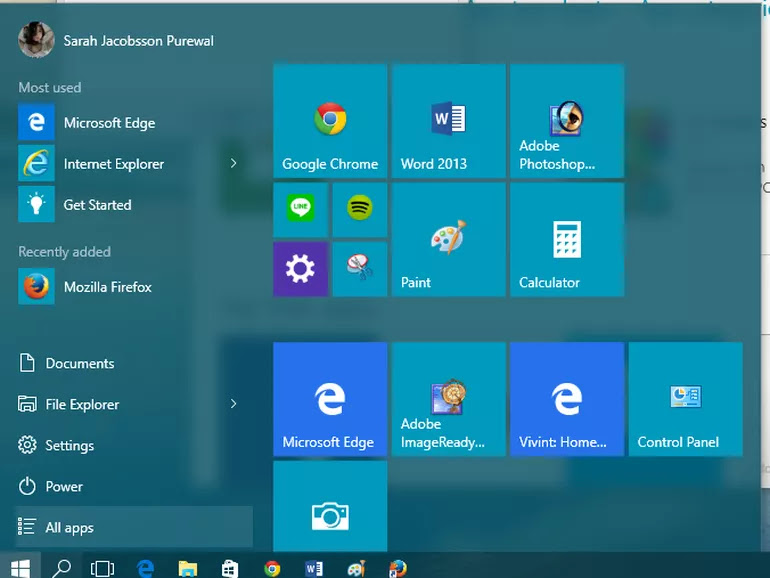
Task: Open Edge from the taskbar
Action: click(145, 569)
